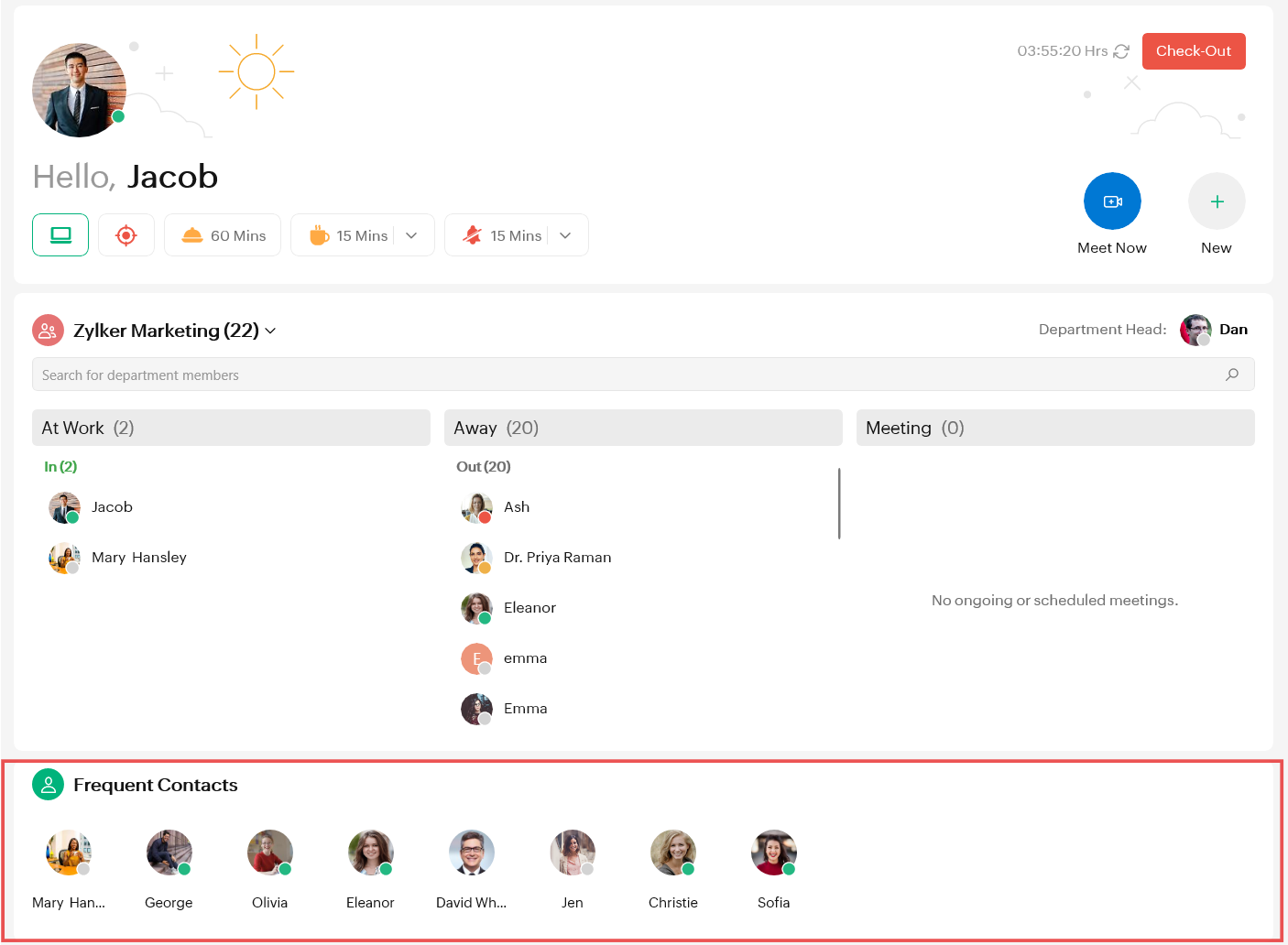This screenshot has height=945, width=1288.
Task: Select the target focus status icon
Action: (126, 235)
